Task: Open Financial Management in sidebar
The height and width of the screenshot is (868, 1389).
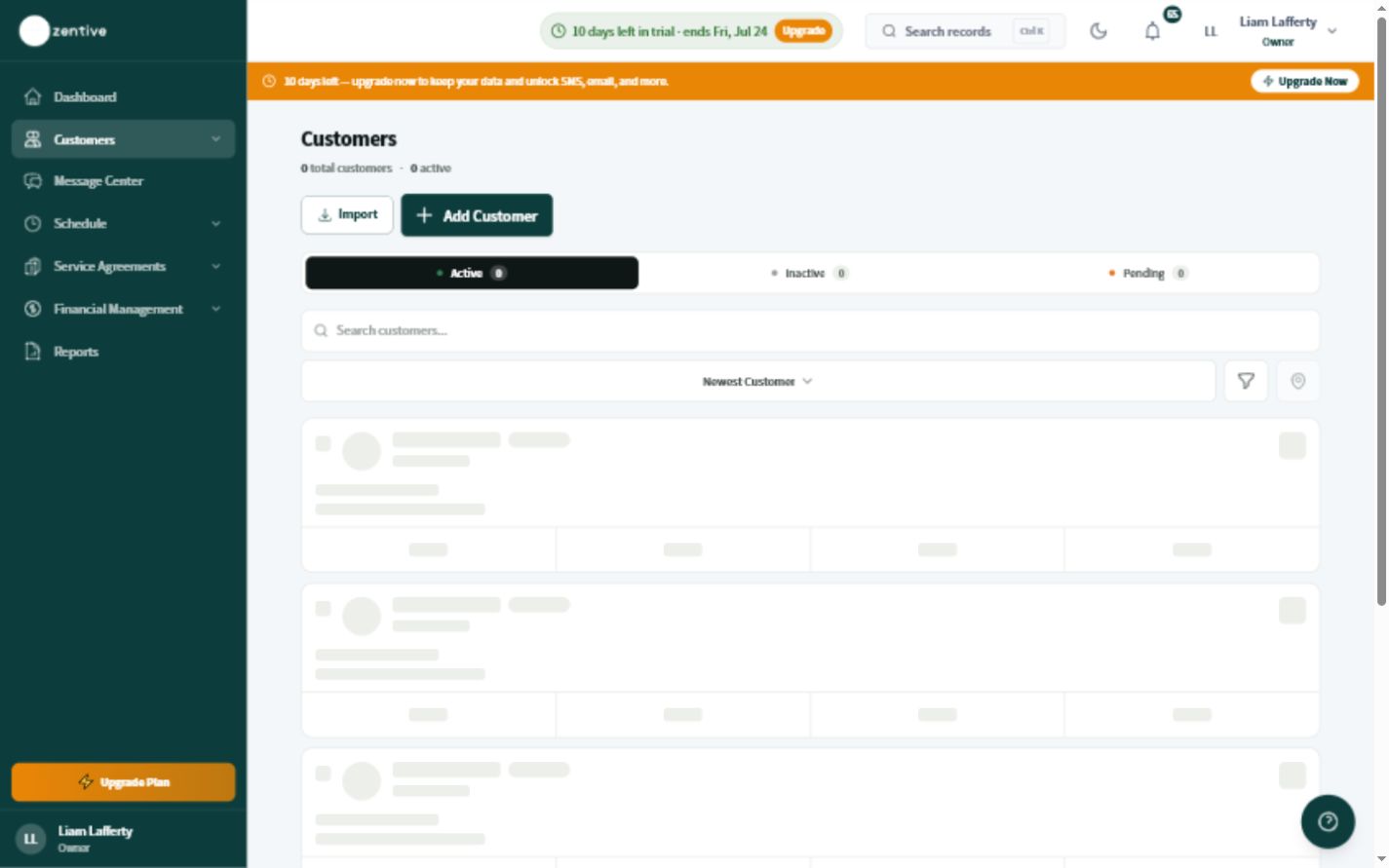Action: click(x=123, y=309)
